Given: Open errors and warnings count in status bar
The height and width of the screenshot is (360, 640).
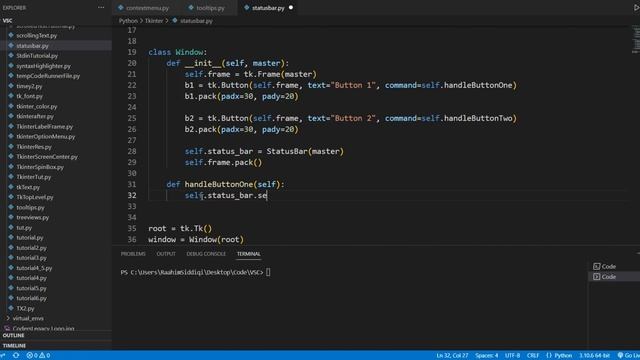Looking at the screenshot, I should 38,356.
